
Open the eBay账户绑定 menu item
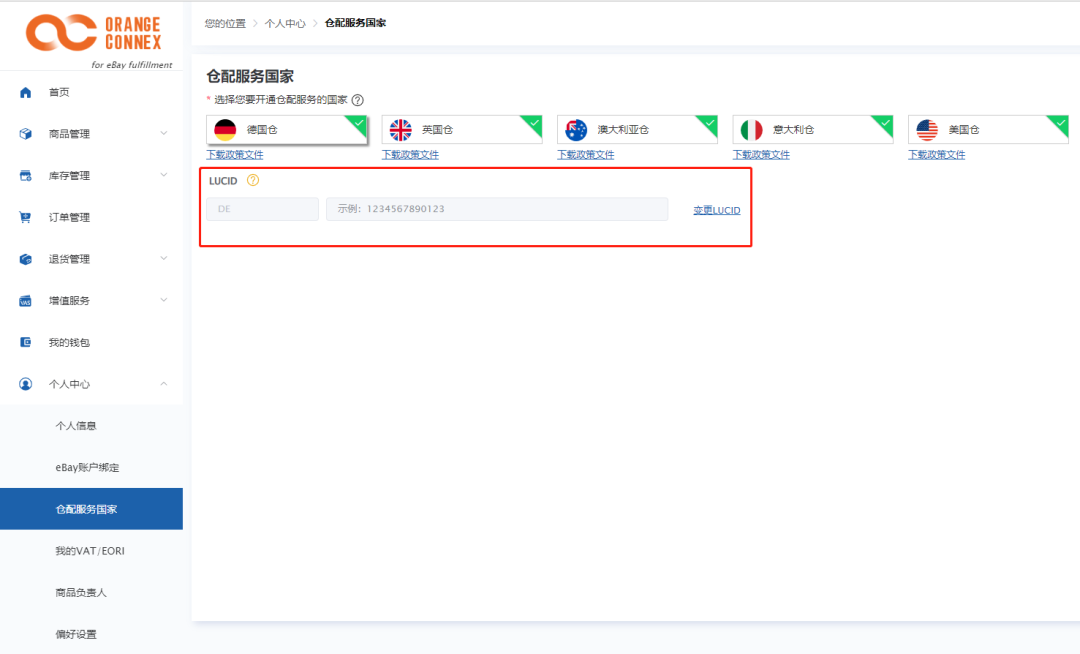(x=87, y=467)
